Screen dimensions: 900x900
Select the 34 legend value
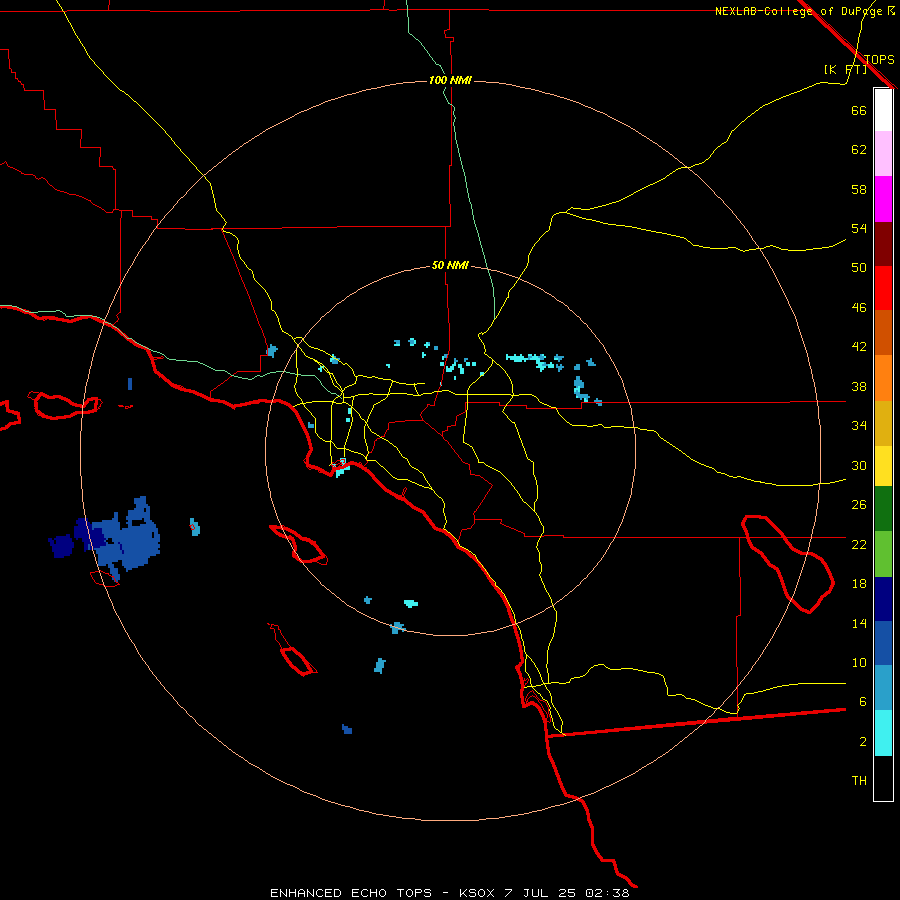point(859,426)
